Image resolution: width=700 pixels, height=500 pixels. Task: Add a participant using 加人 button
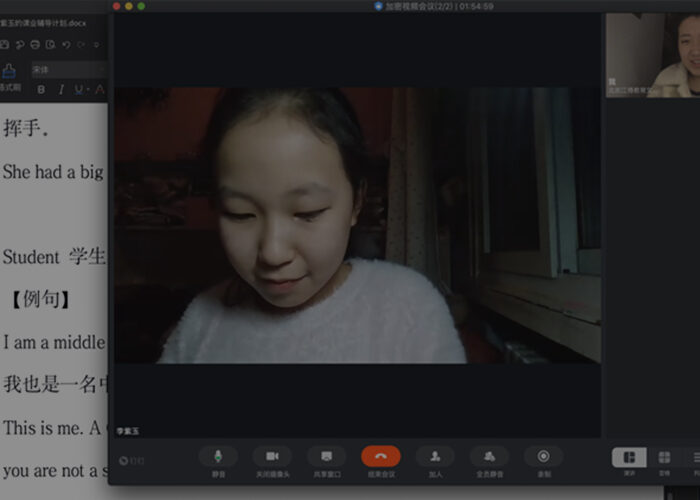[435, 457]
